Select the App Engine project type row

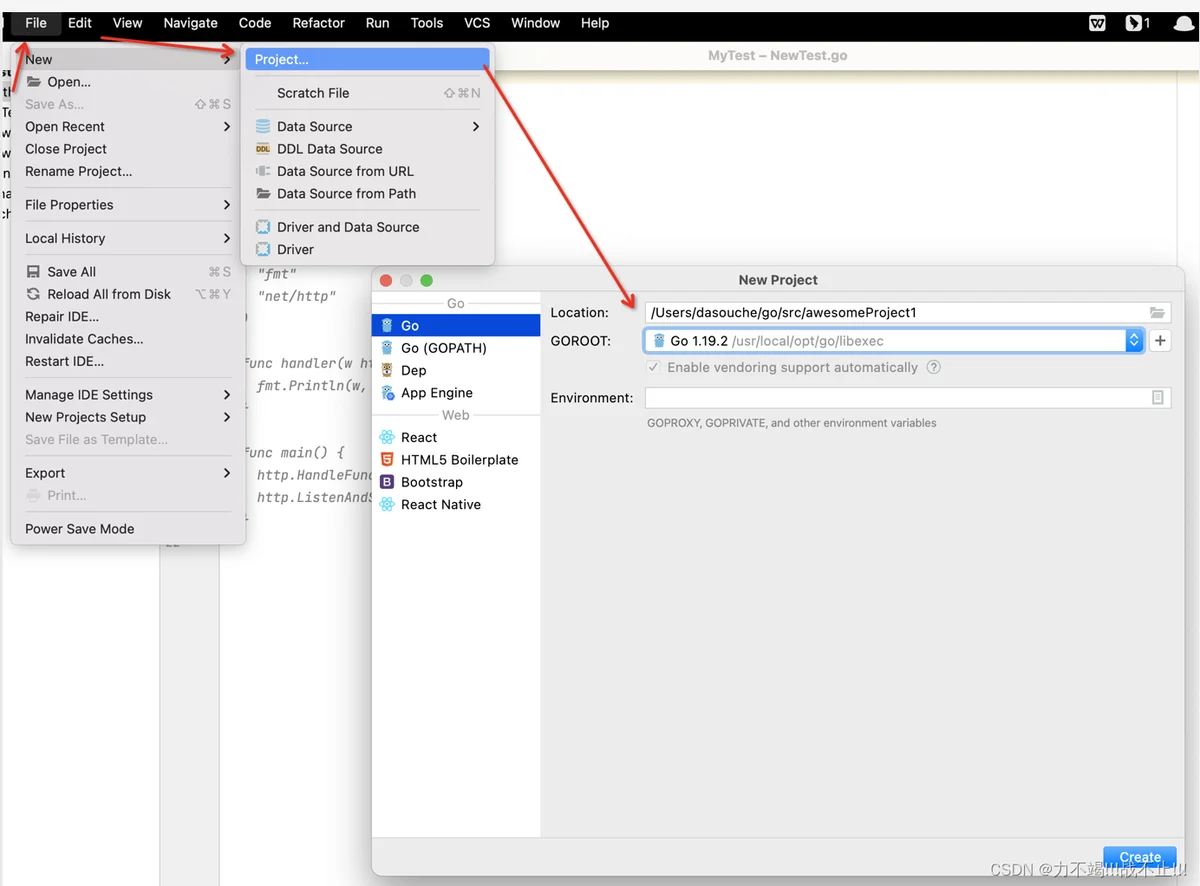456,393
